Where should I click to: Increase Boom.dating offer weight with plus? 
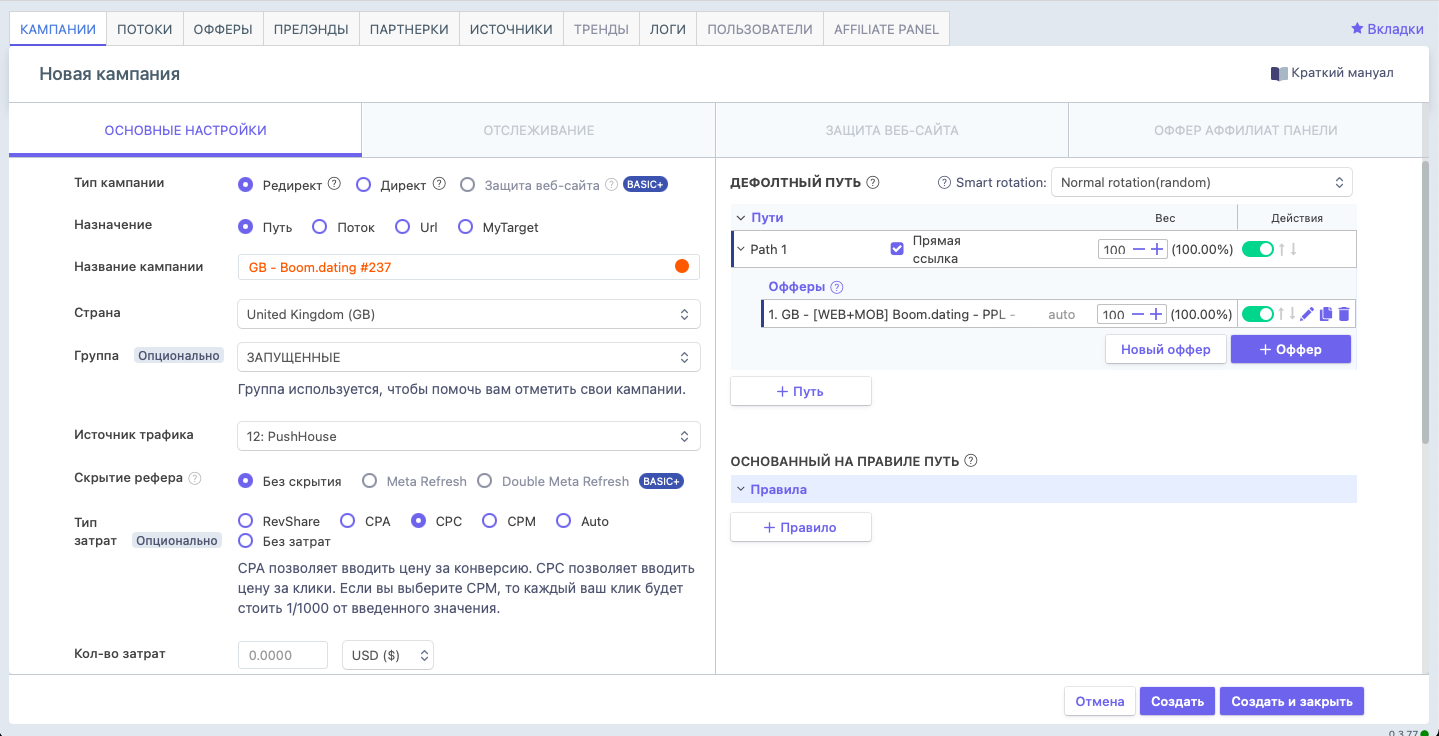click(x=1157, y=314)
